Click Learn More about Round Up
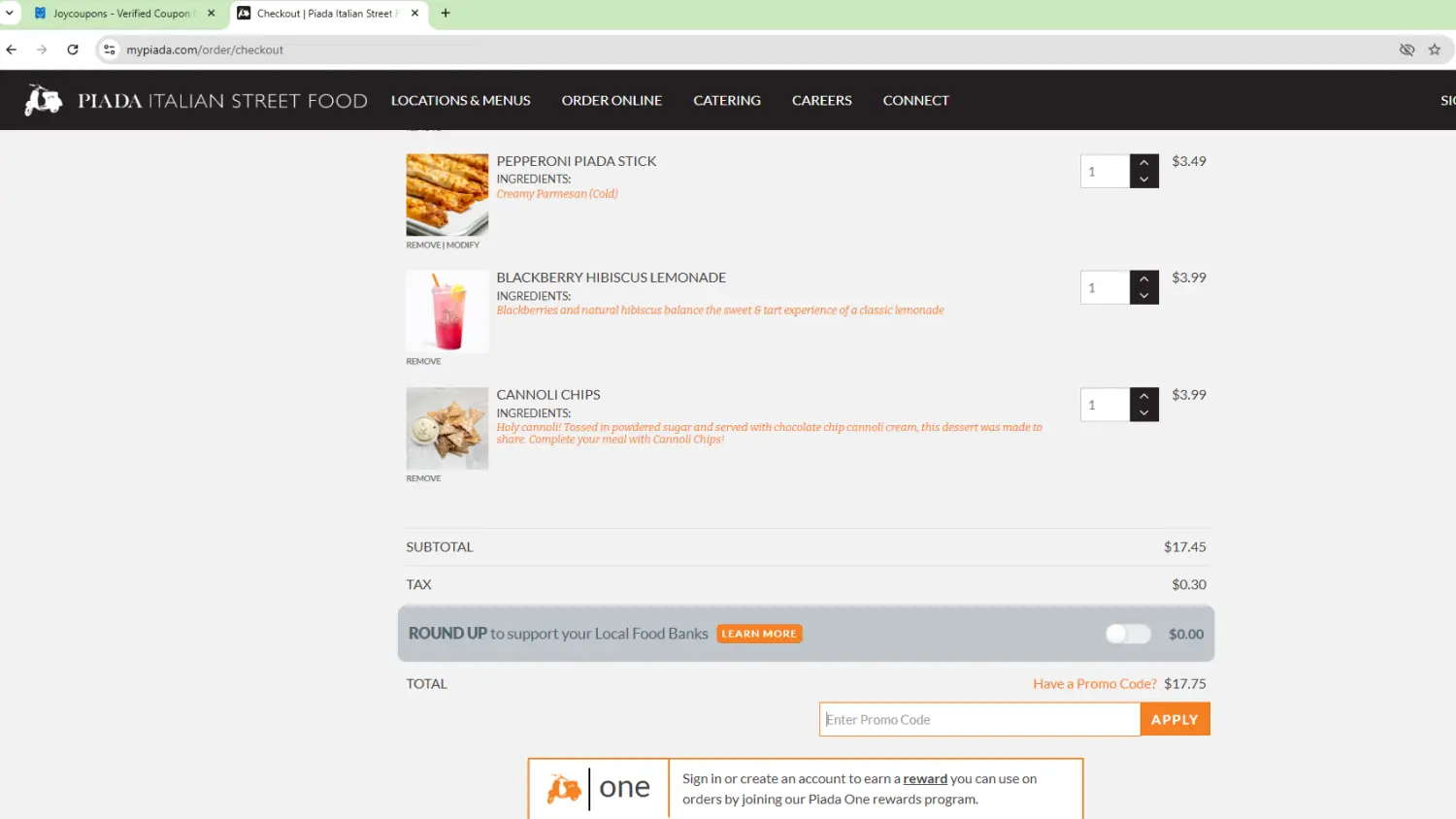Screen dimensions: 1456x819 pos(759,634)
